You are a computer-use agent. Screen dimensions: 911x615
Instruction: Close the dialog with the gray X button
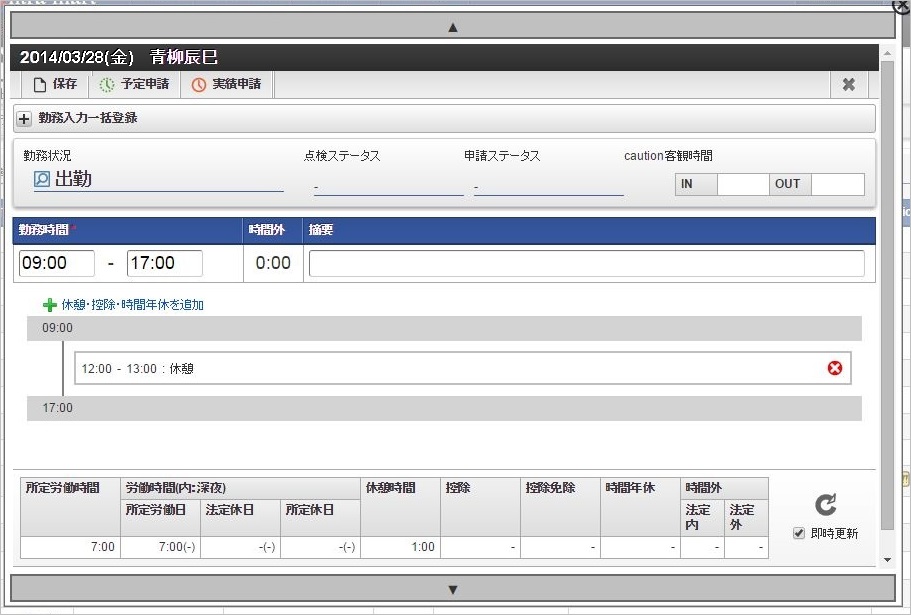[x=848, y=85]
